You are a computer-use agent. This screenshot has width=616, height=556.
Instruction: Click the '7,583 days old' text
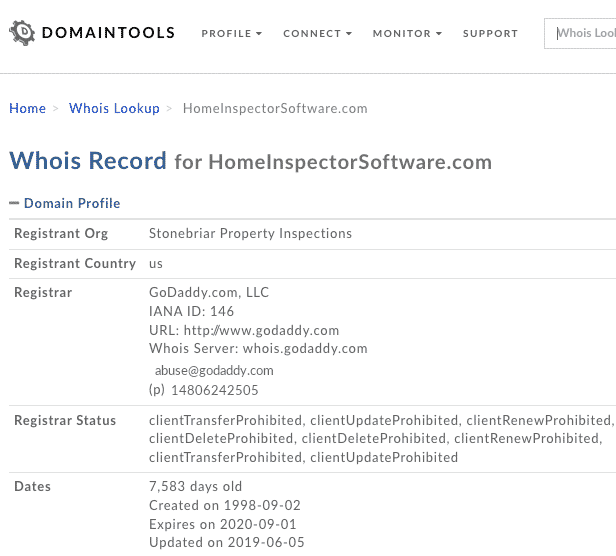click(x=195, y=486)
